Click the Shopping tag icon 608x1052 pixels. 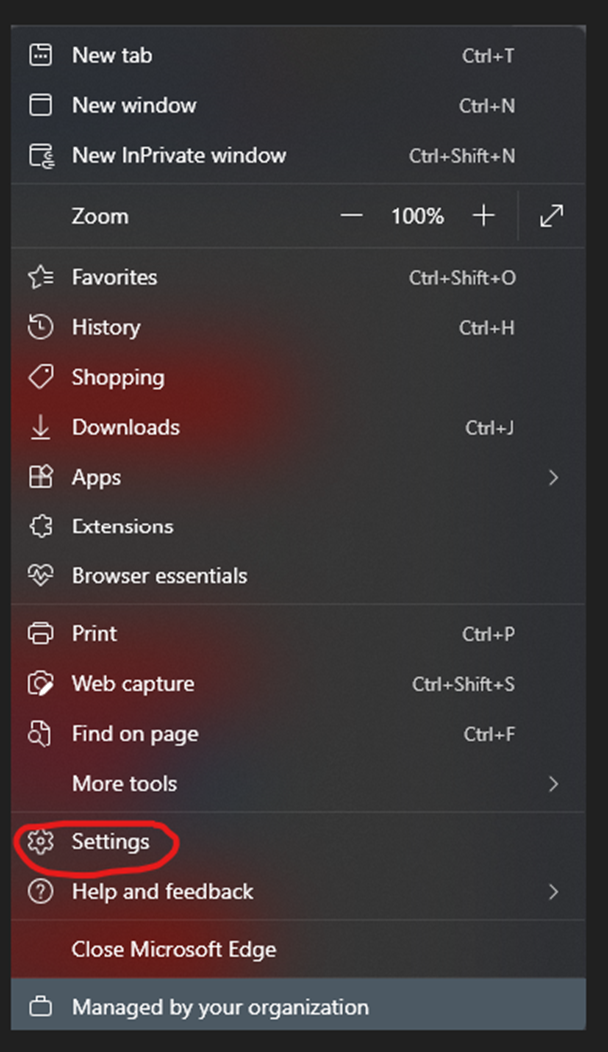coord(40,377)
